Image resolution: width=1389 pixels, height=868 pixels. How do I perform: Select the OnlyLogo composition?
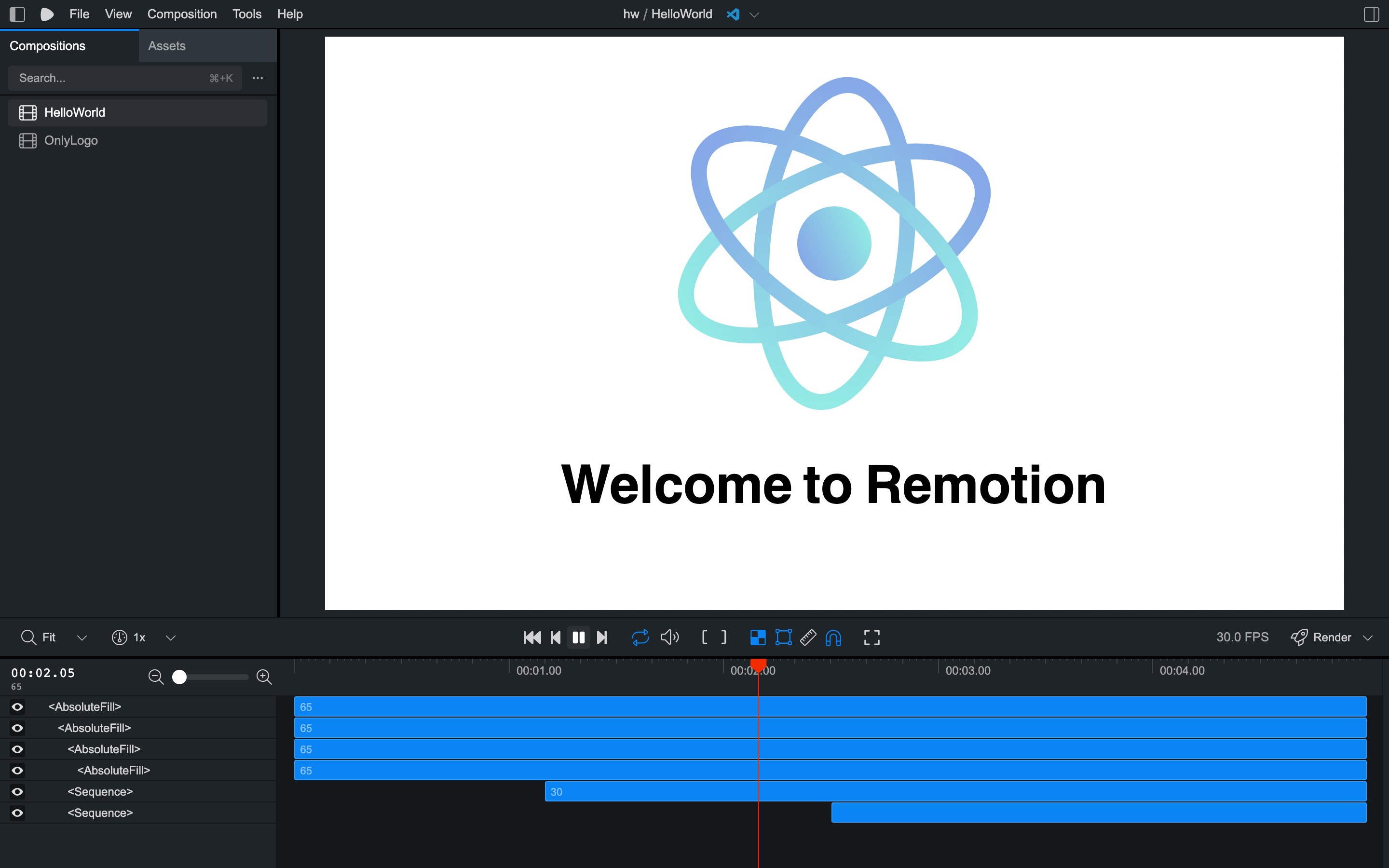coord(137,141)
